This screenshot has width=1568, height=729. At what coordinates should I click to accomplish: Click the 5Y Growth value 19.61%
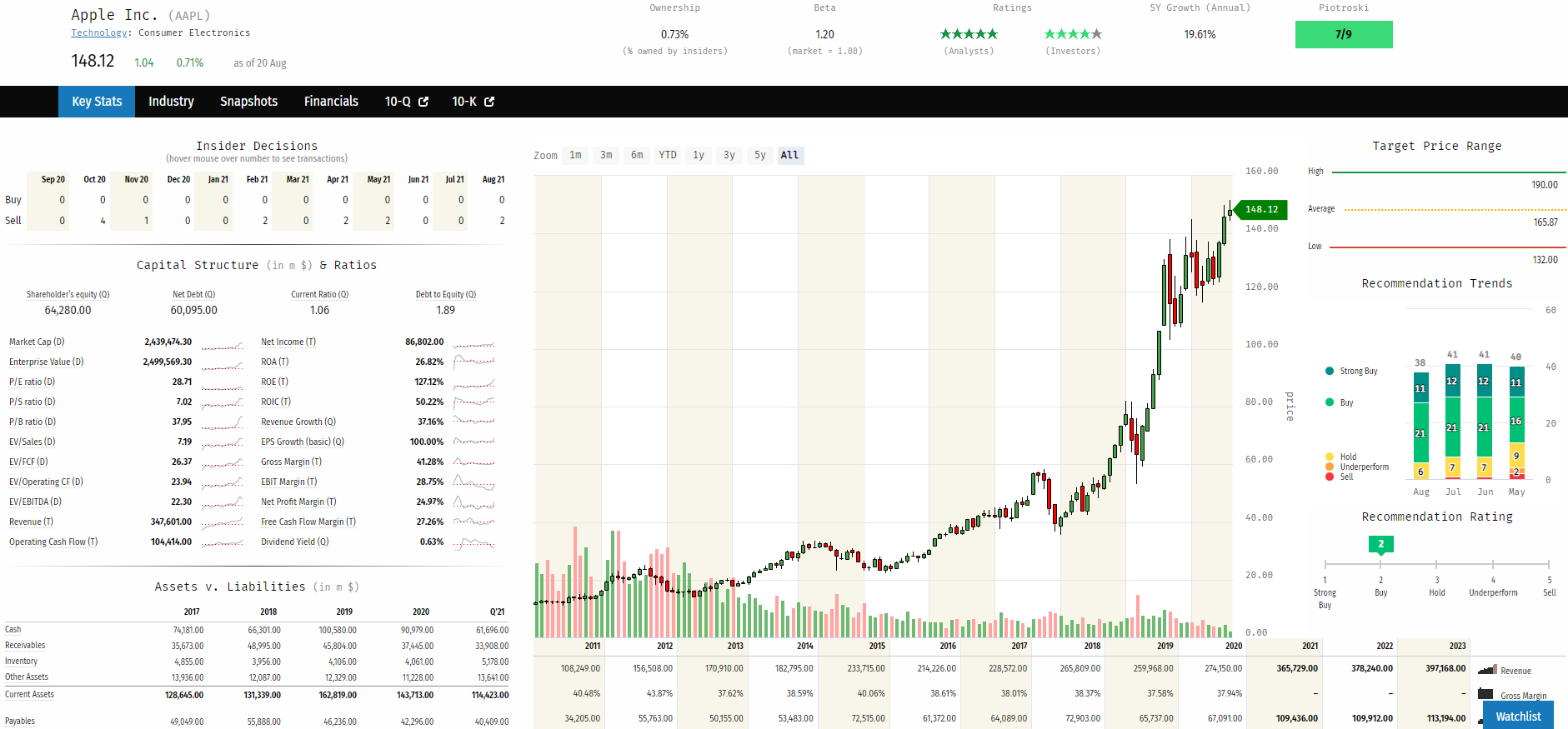(1200, 35)
